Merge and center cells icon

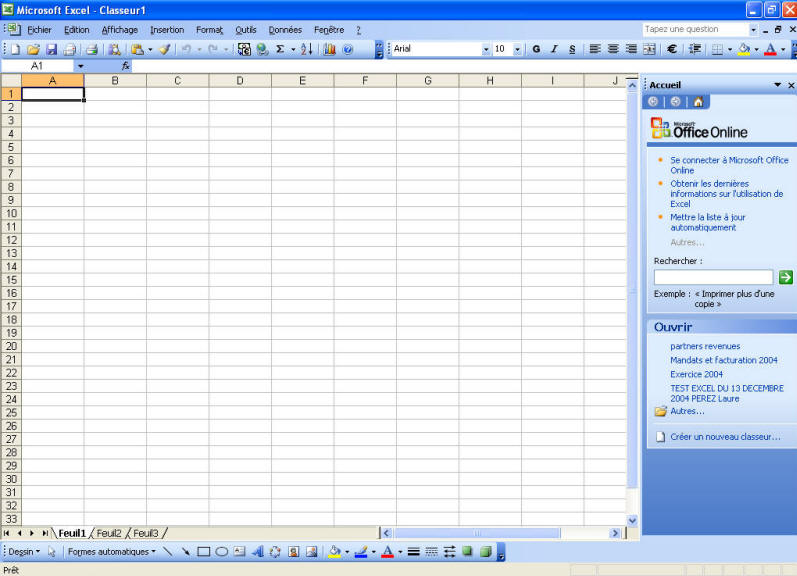[x=649, y=49]
